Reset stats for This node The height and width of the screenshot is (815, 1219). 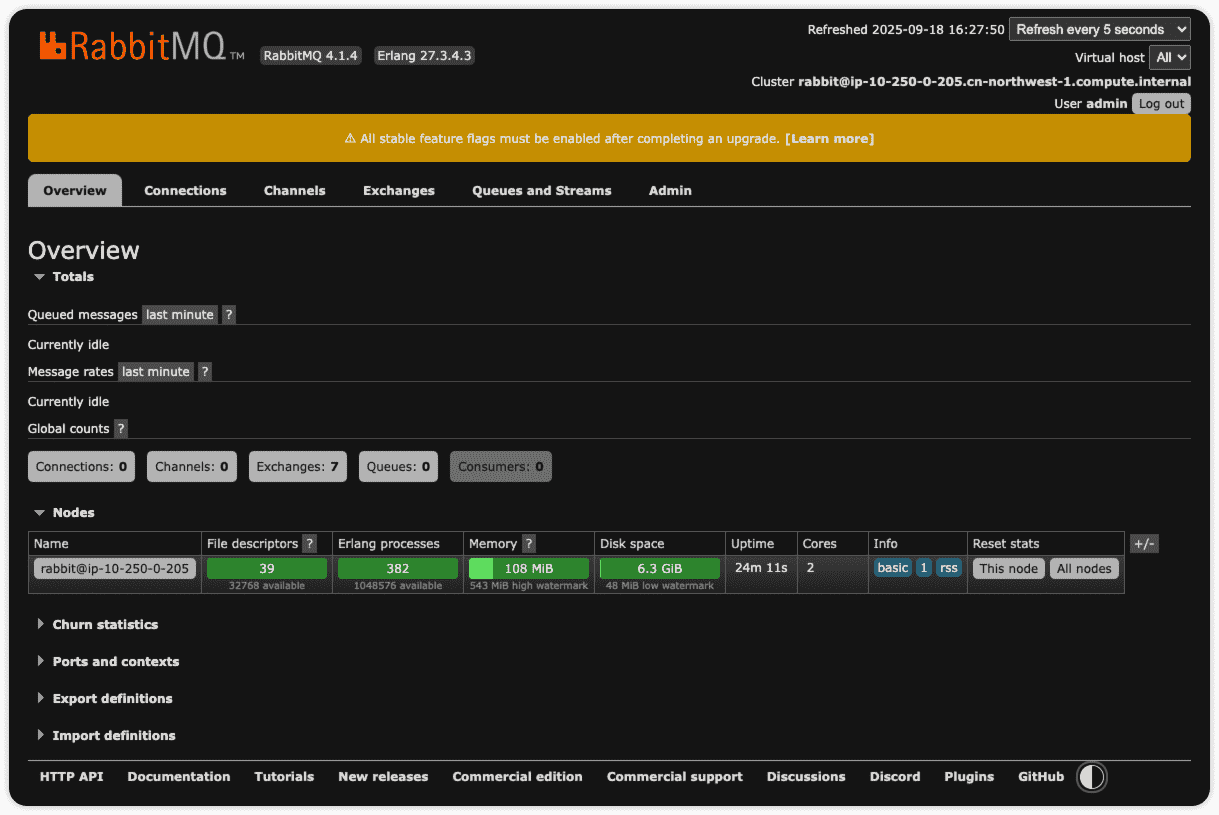(x=1009, y=569)
